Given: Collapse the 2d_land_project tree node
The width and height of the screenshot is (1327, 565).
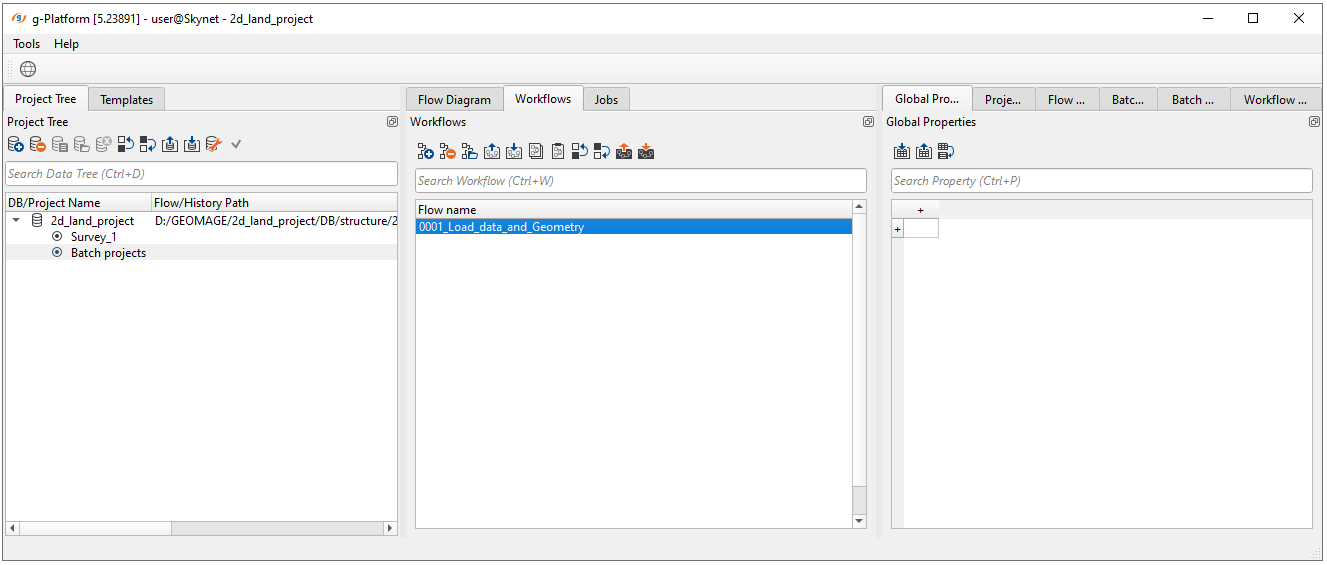Looking at the screenshot, I should click(x=16, y=221).
